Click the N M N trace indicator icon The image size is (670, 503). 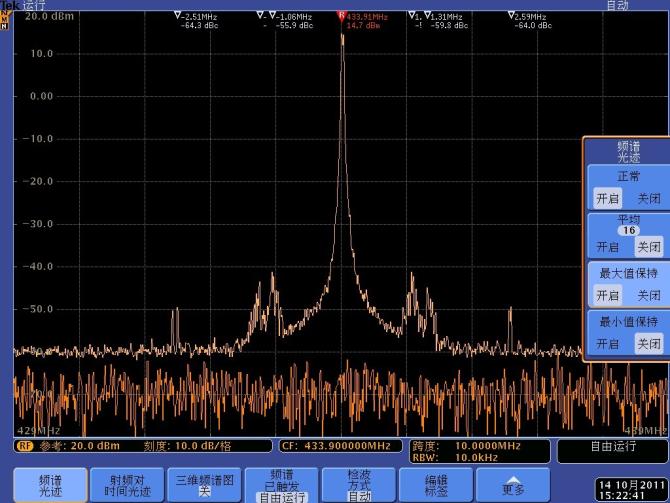pyautogui.click(x=4, y=20)
